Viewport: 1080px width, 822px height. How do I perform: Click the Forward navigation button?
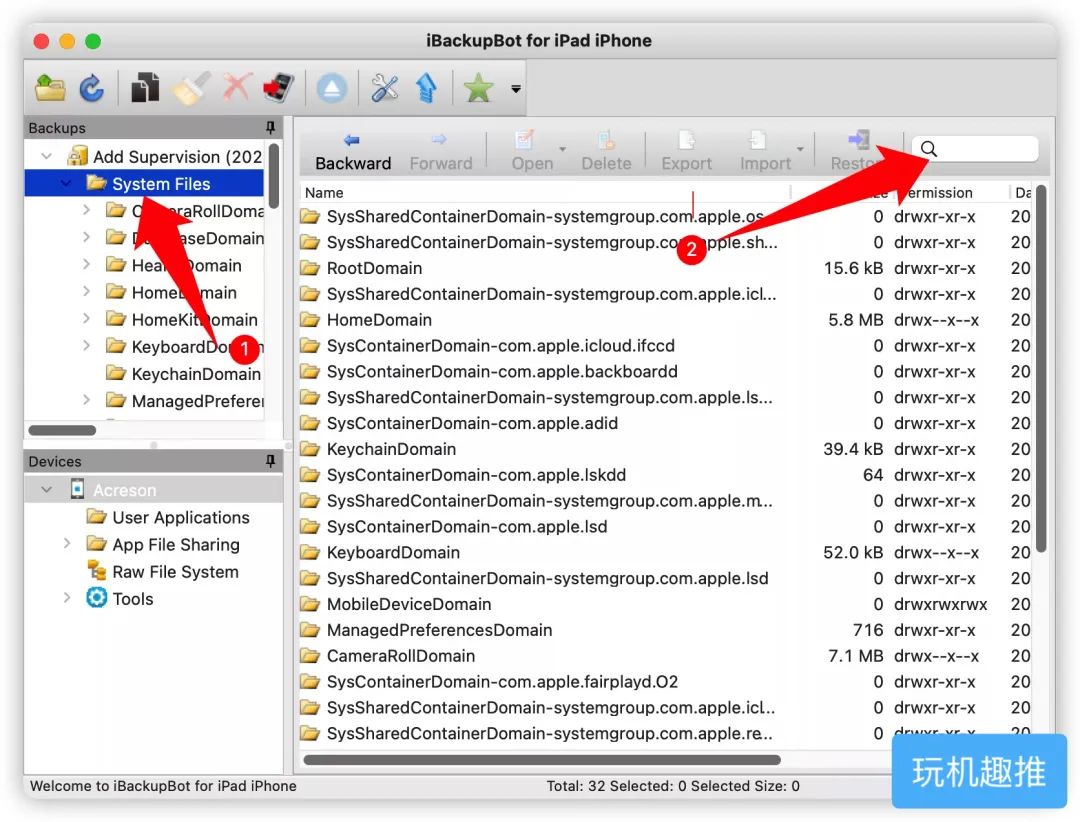pos(441,152)
